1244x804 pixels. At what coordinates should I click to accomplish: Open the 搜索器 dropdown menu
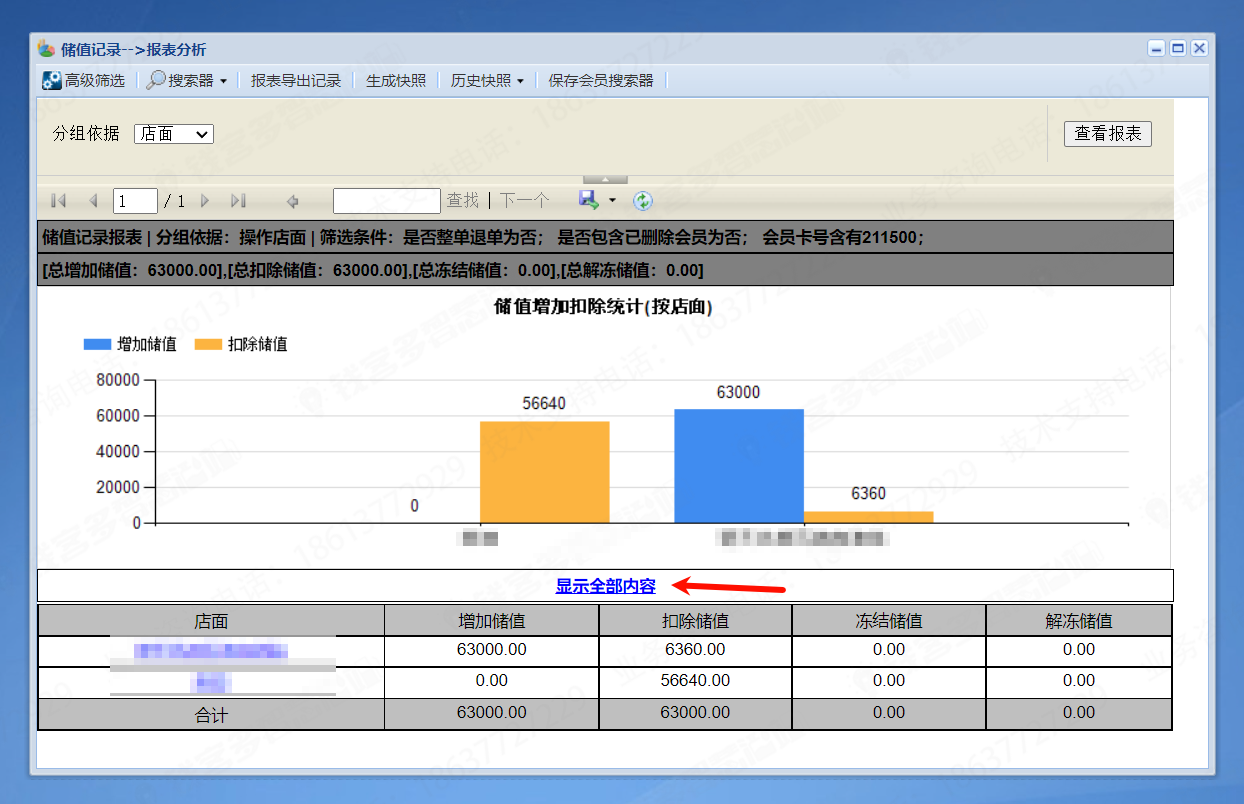click(187, 80)
